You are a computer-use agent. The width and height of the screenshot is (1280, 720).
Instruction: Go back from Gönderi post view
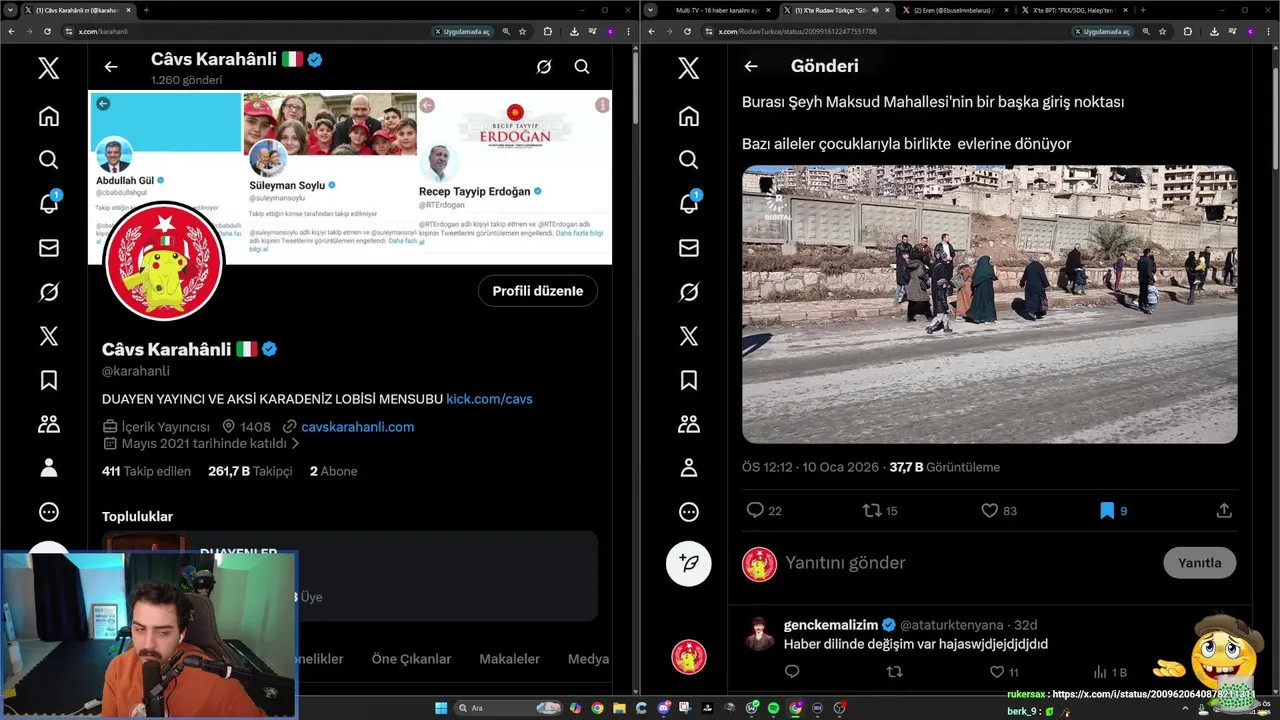click(750, 66)
